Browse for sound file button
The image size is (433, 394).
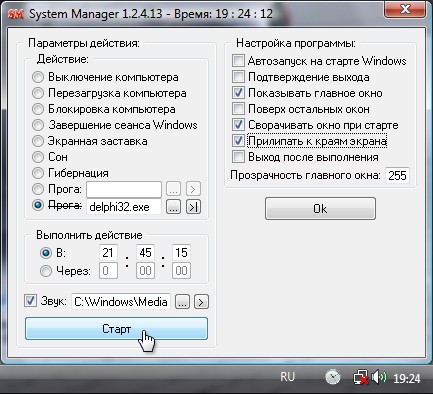click(182, 302)
